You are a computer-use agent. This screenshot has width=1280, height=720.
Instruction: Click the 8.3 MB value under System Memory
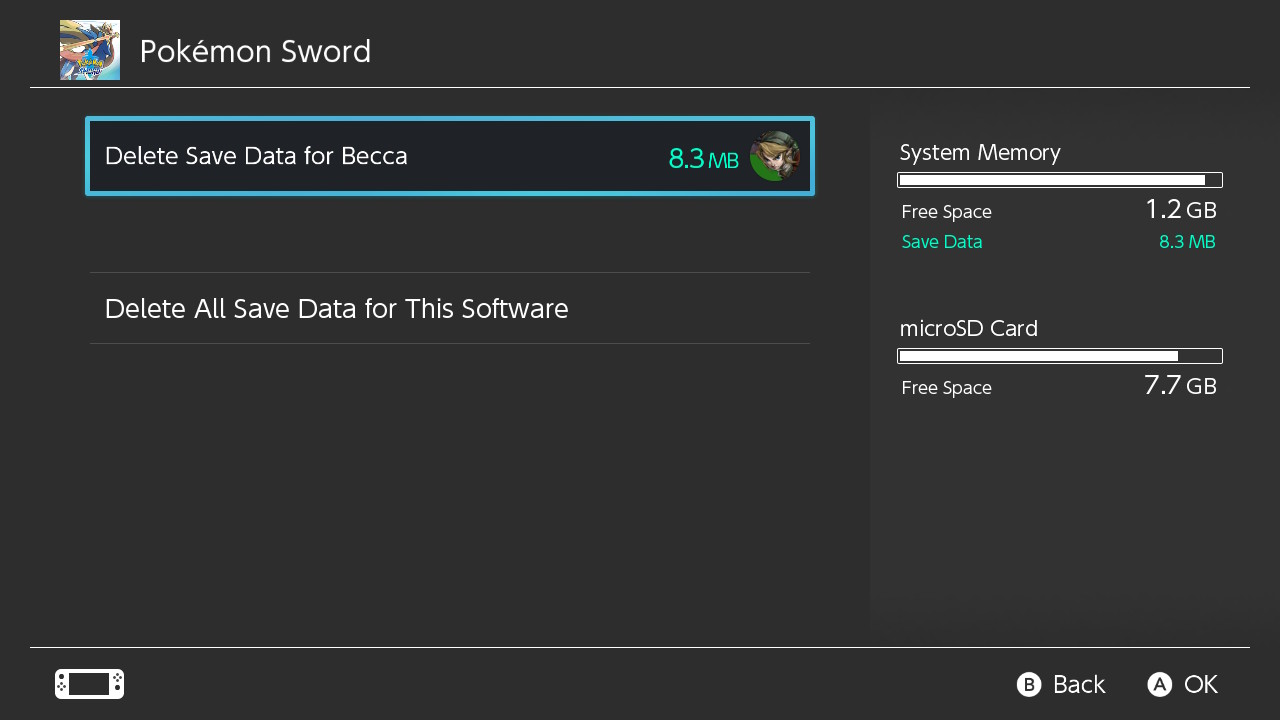pos(1187,242)
